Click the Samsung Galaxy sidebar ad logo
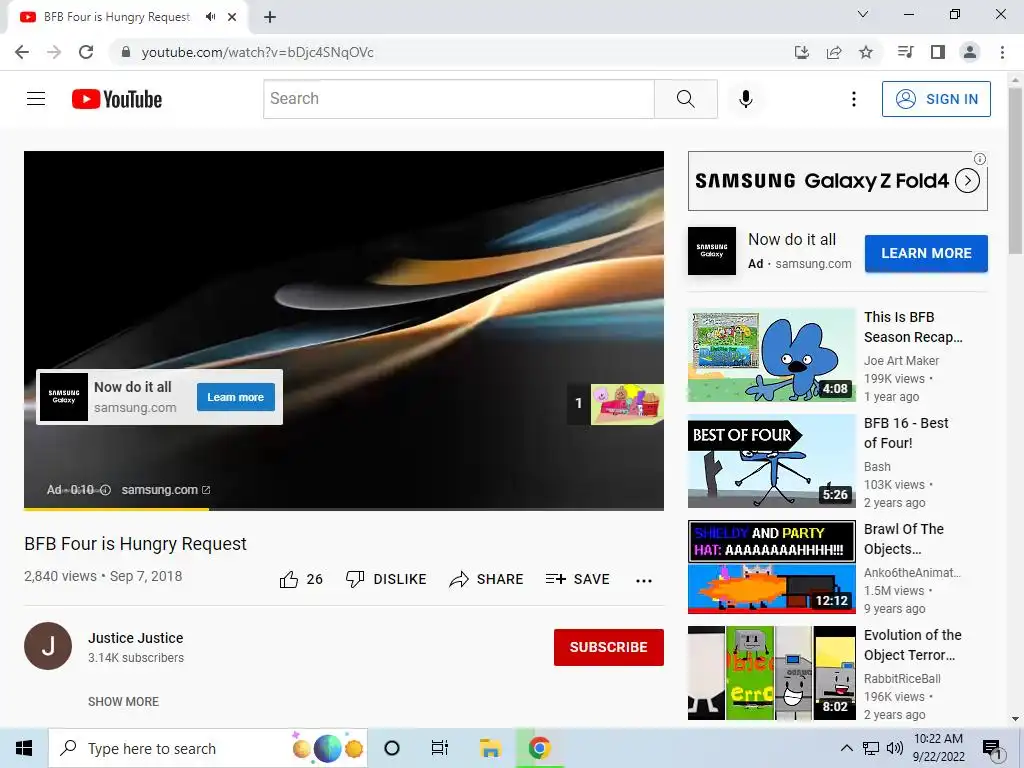Viewport: 1024px width, 768px height. (x=712, y=251)
